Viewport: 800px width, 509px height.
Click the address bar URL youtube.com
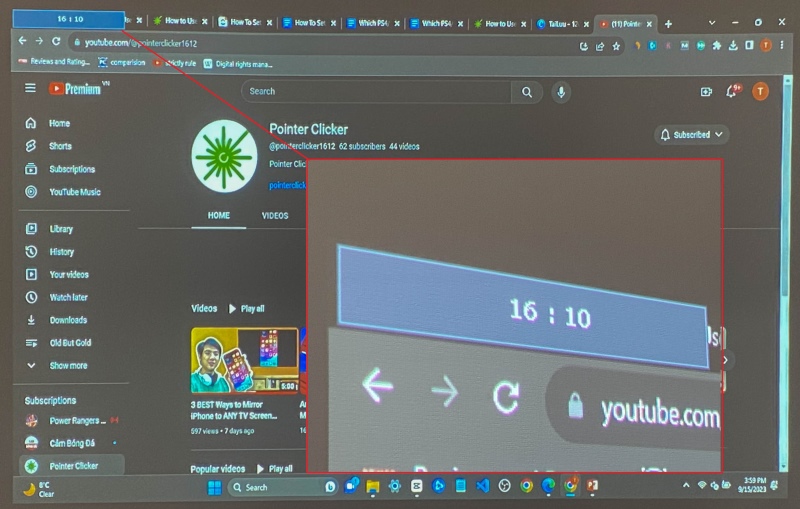tap(140, 43)
